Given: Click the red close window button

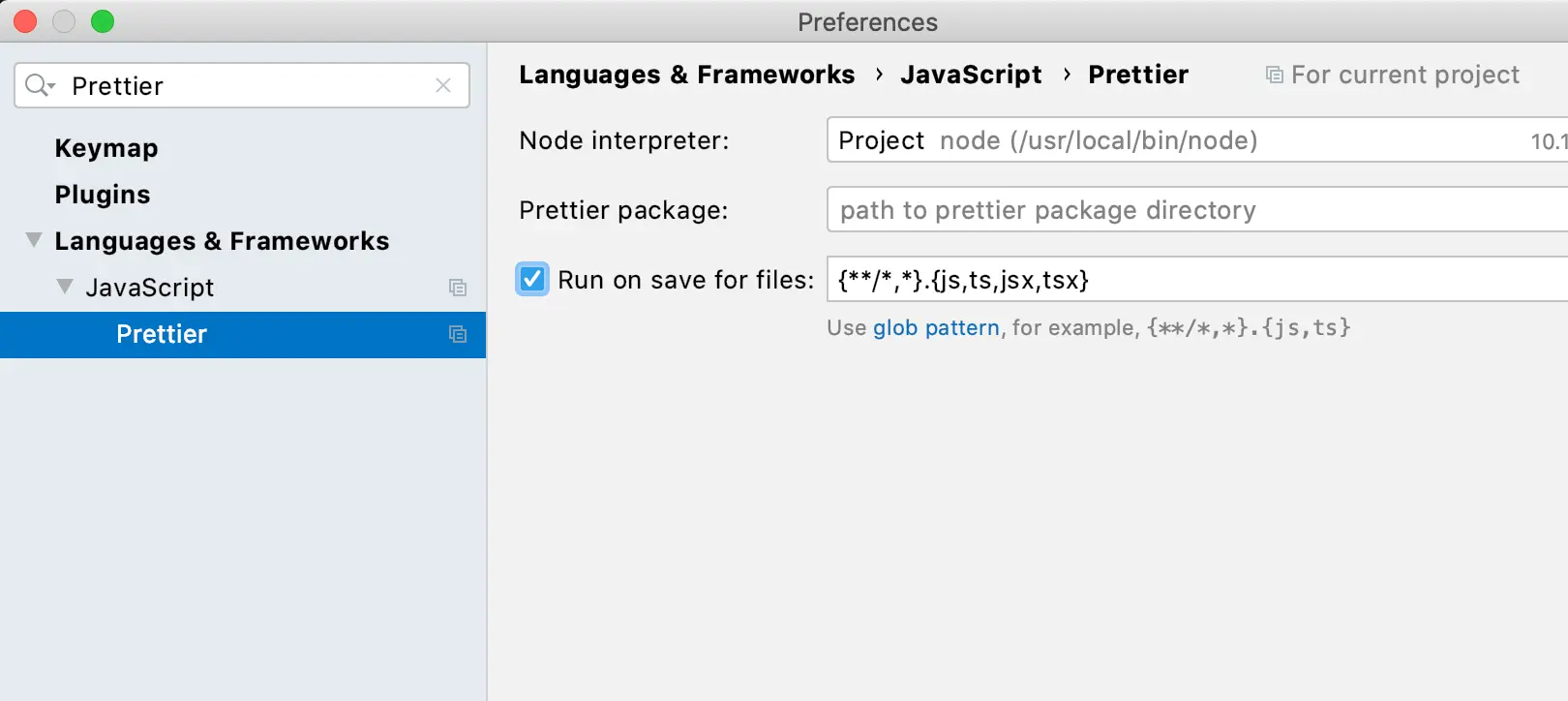Looking at the screenshot, I should pyautogui.click(x=25, y=21).
